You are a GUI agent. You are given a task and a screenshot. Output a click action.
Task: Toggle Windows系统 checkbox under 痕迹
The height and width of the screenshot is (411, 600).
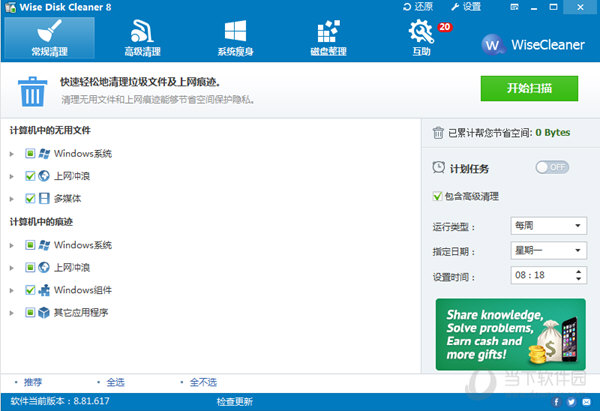pyautogui.click(x=30, y=245)
